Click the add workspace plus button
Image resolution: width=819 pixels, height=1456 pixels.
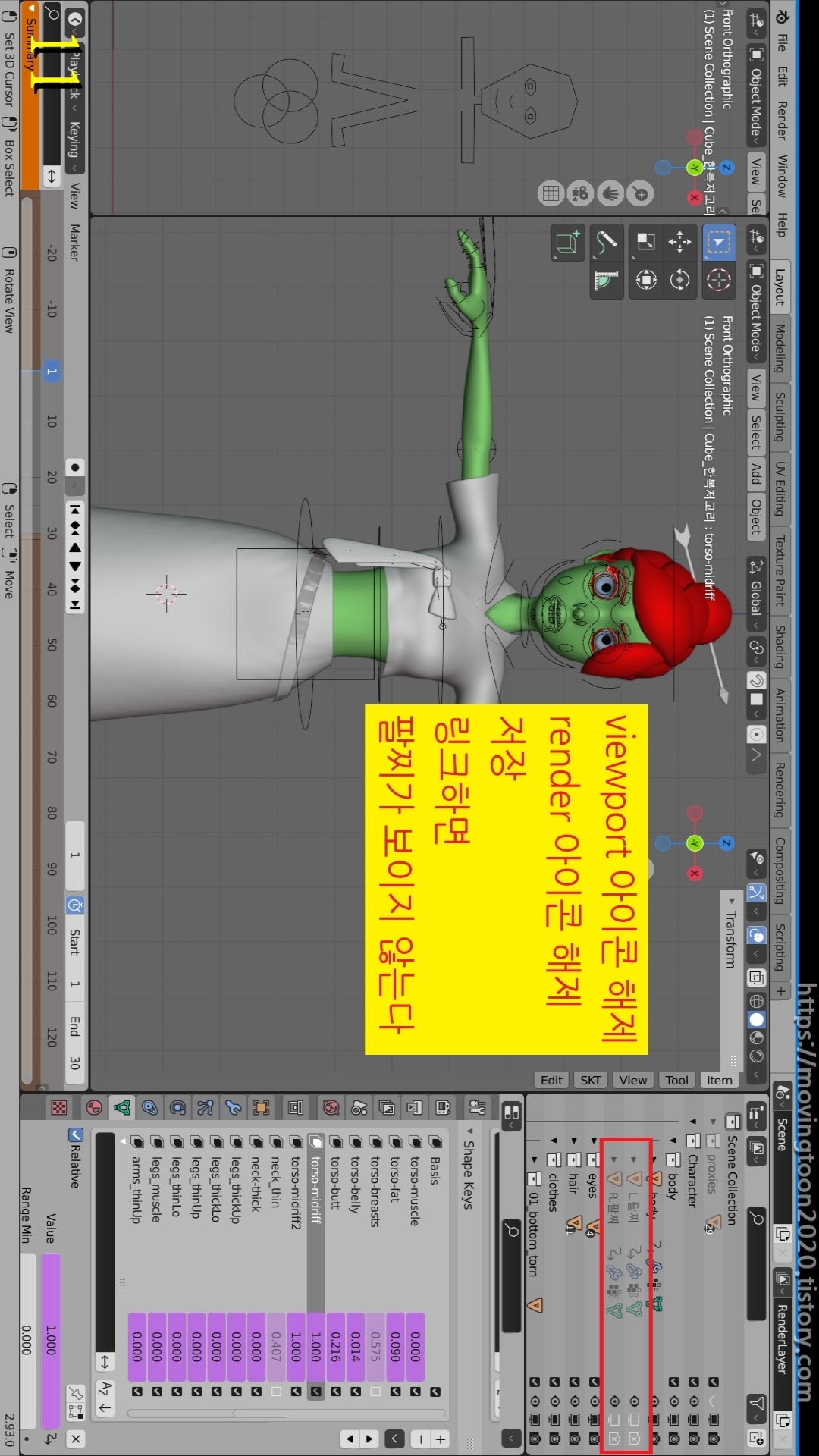pos(781,990)
